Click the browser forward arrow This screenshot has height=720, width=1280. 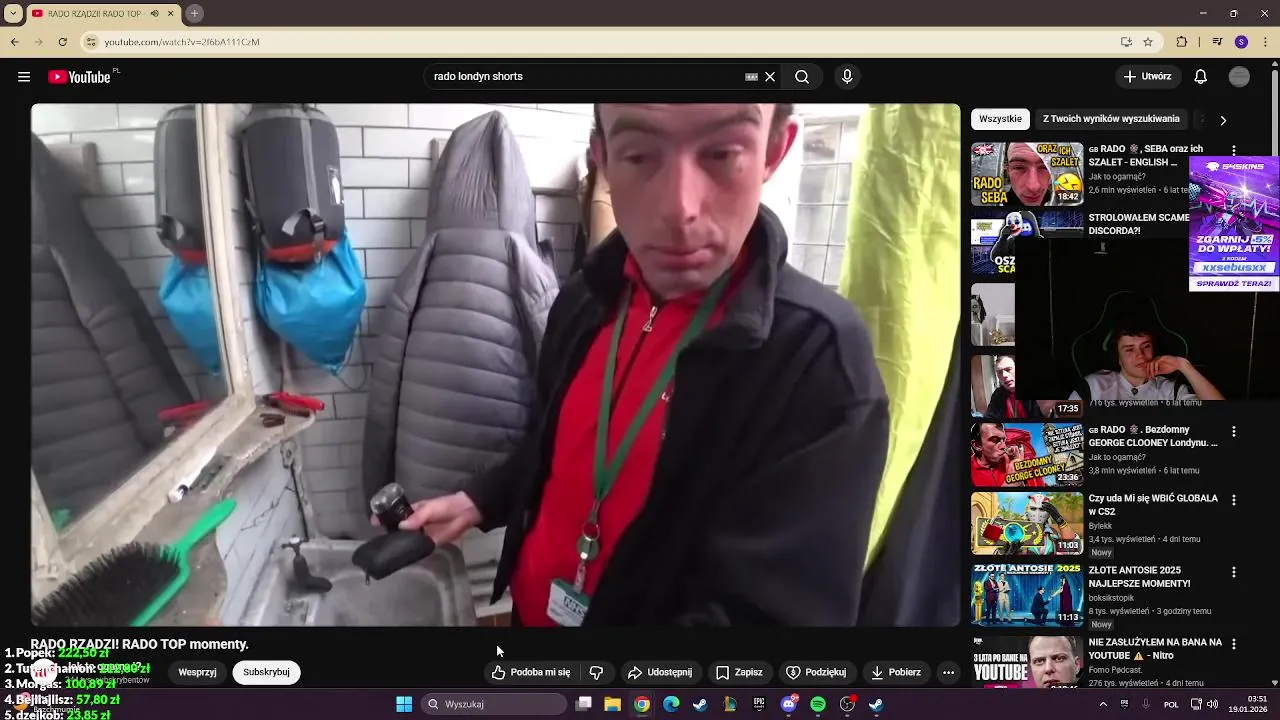click(x=38, y=42)
